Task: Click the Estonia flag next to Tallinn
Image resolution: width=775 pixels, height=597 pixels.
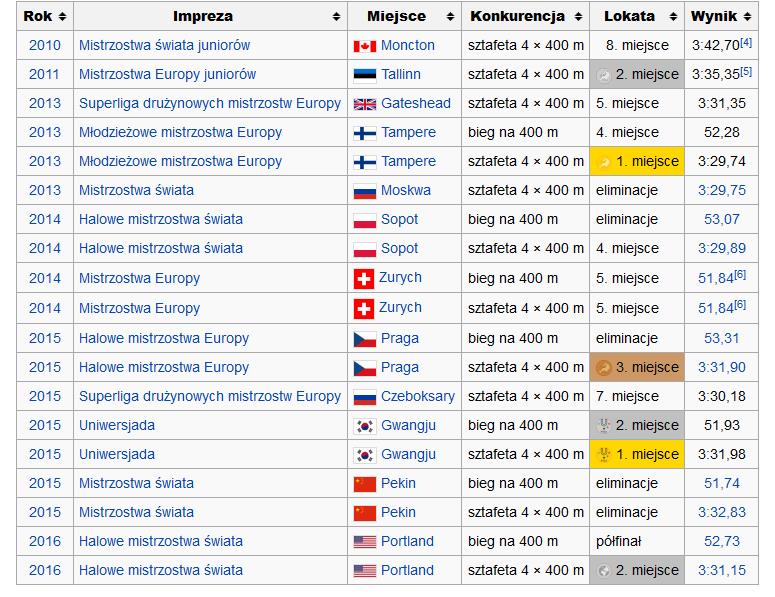Action: pyautogui.click(x=364, y=75)
